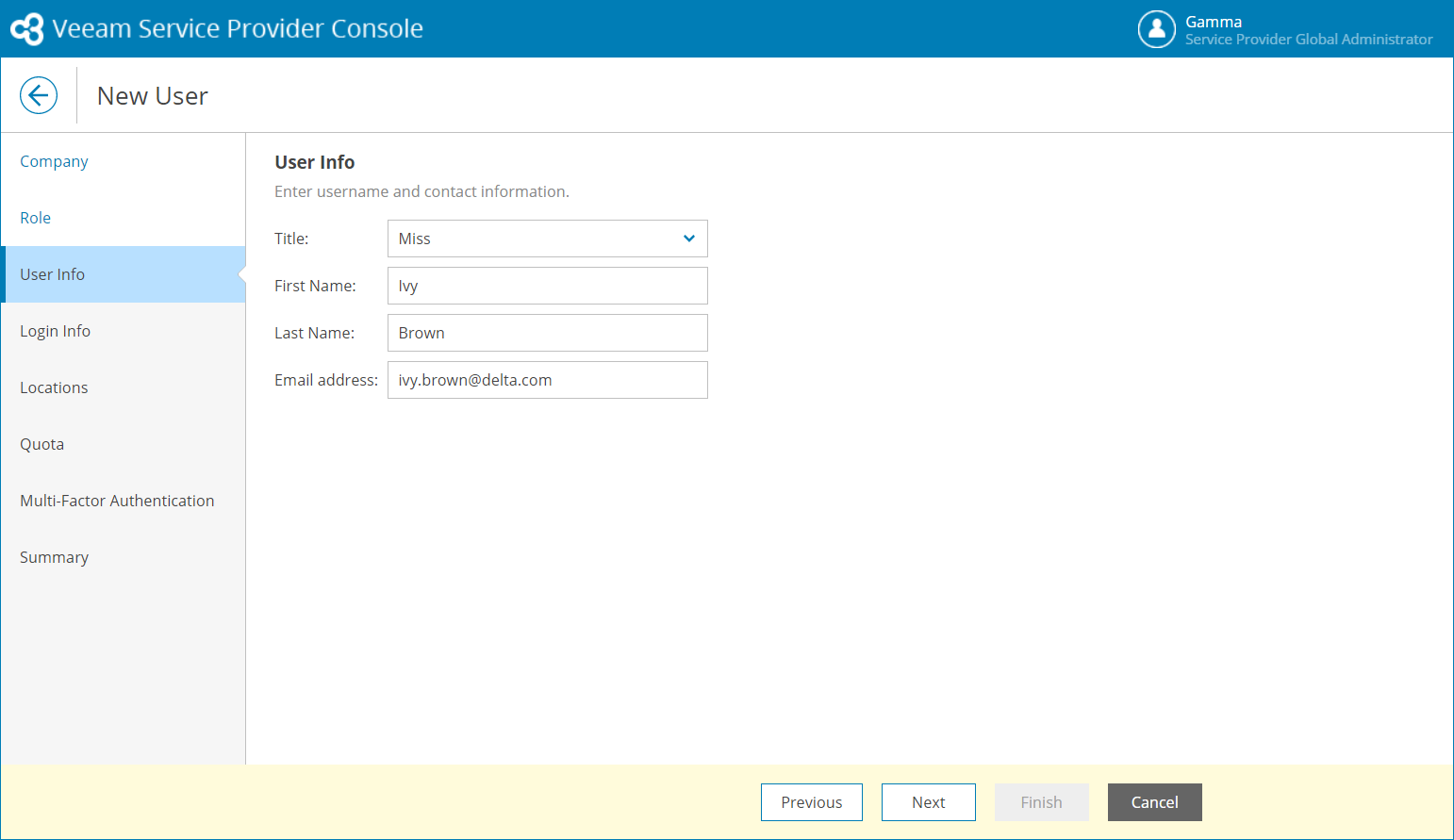
Task: Click the Finish button
Action: pyautogui.click(x=1041, y=802)
